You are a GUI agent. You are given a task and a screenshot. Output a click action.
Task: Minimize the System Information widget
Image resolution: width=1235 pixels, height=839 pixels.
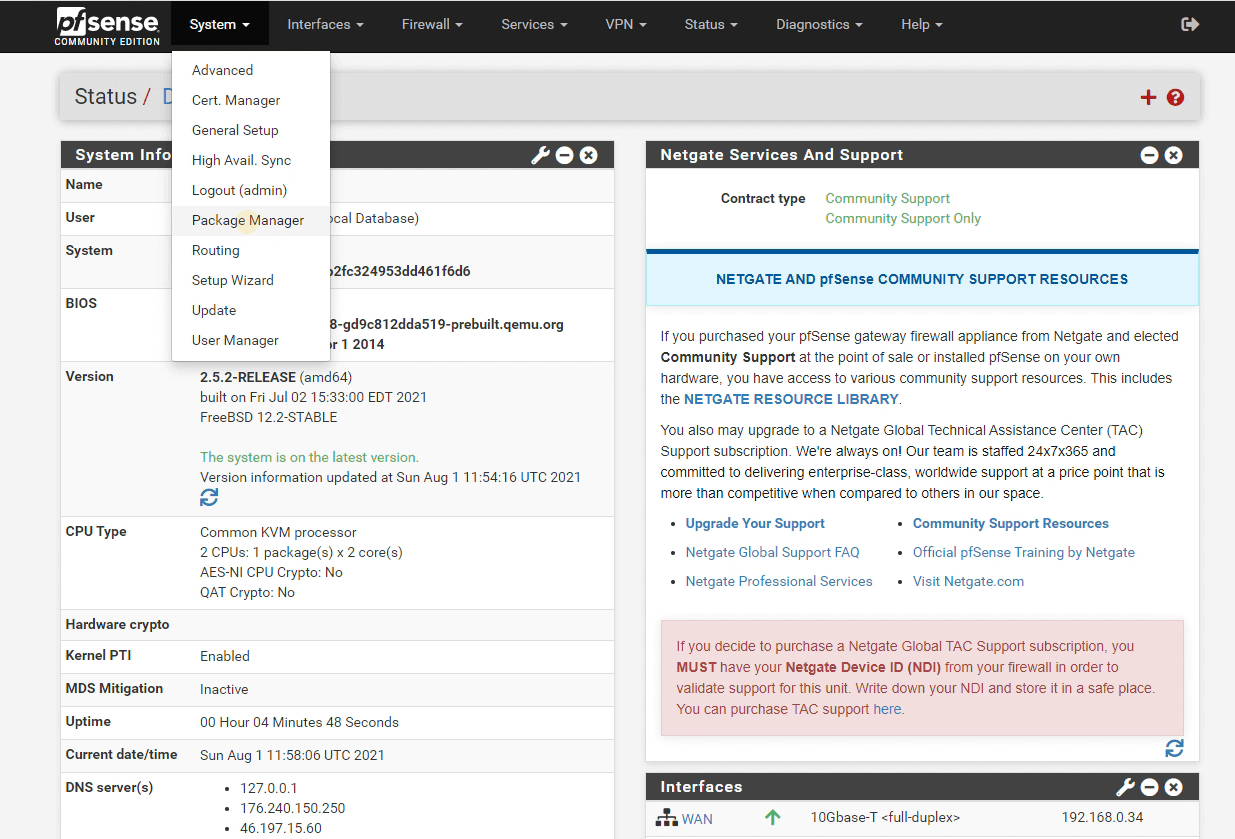[565, 155]
